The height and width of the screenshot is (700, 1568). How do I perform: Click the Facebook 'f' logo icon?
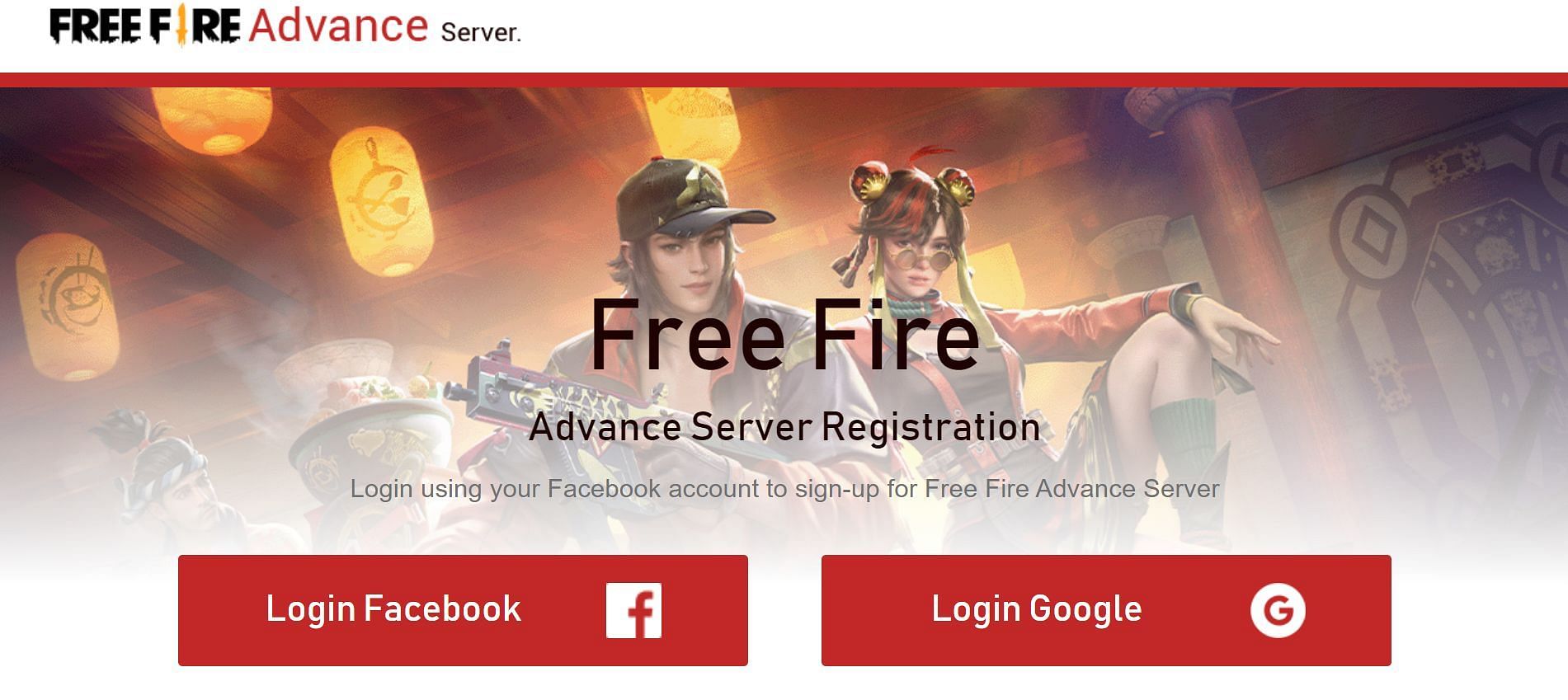(633, 610)
